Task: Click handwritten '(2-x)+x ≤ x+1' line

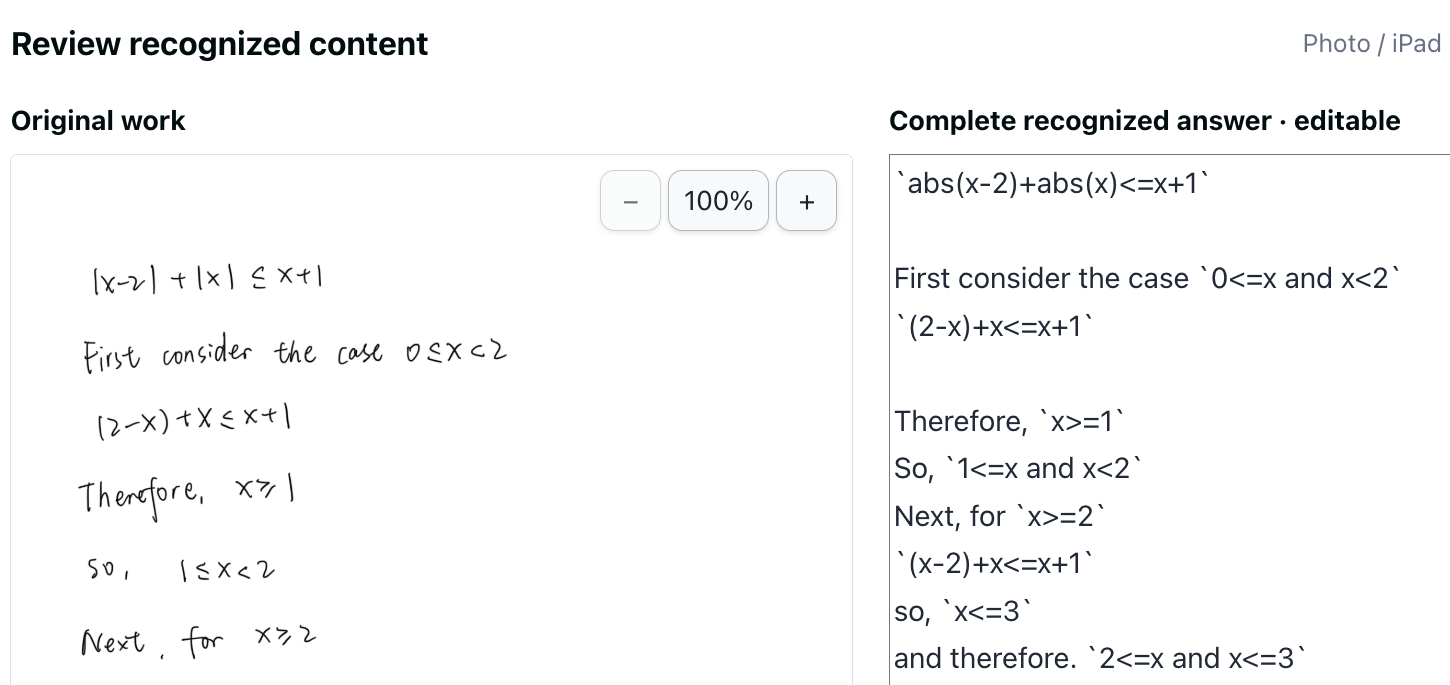Action: point(194,424)
